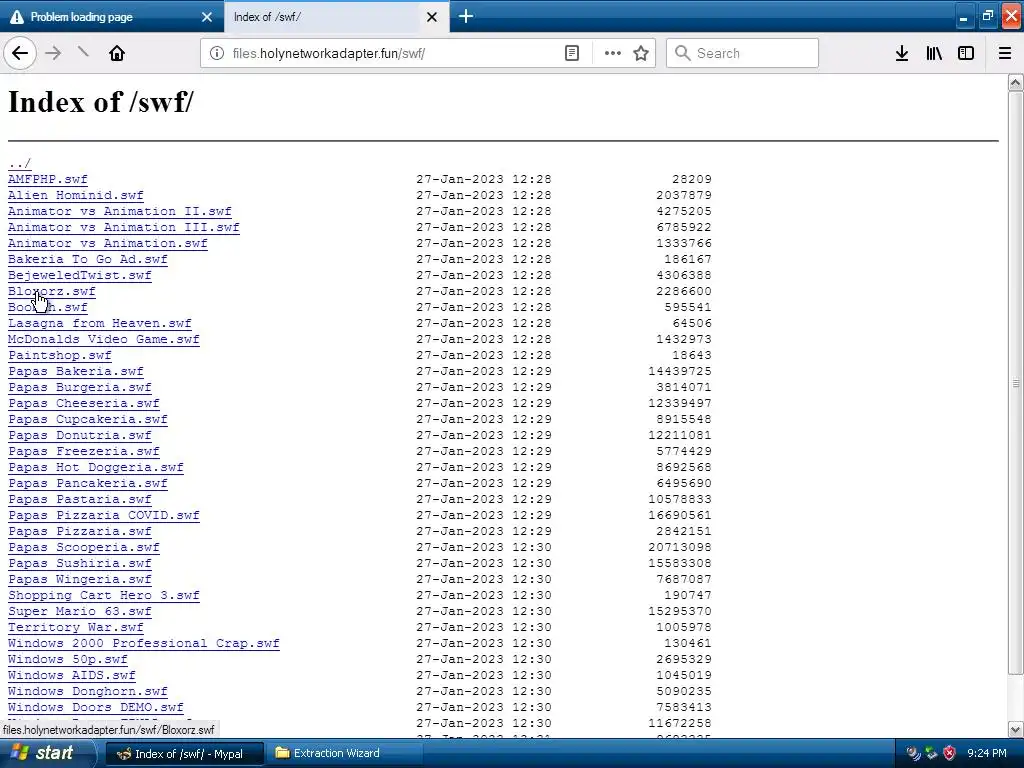Open the browser home page
The height and width of the screenshot is (768, 1024).
(x=117, y=53)
